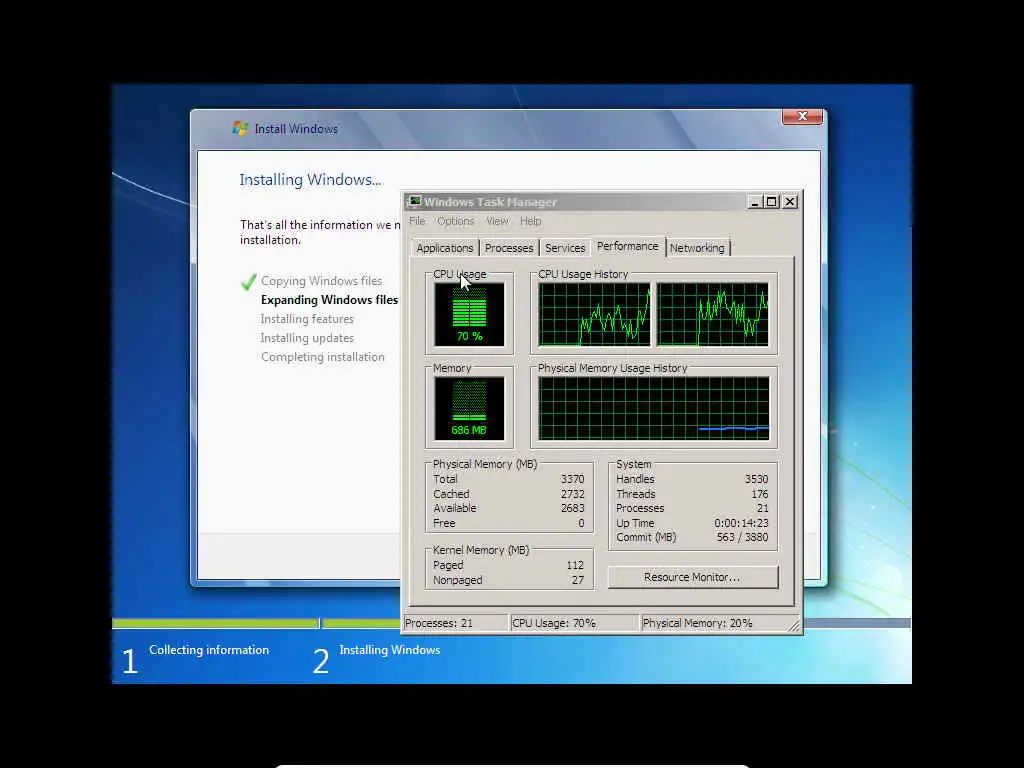Open the Options menu
Screen dimensions: 1024x768
pyautogui.click(x=456, y=221)
